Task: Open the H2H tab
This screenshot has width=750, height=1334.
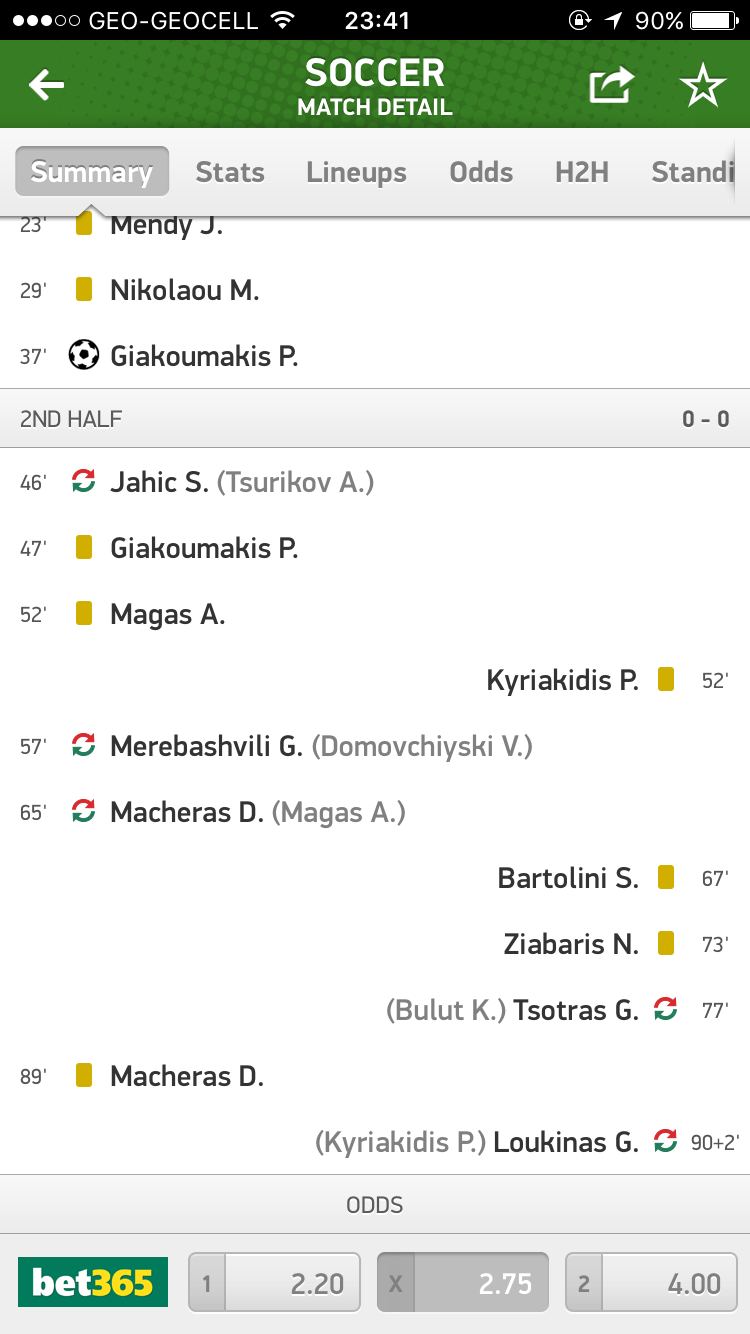Action: (582, 172)
